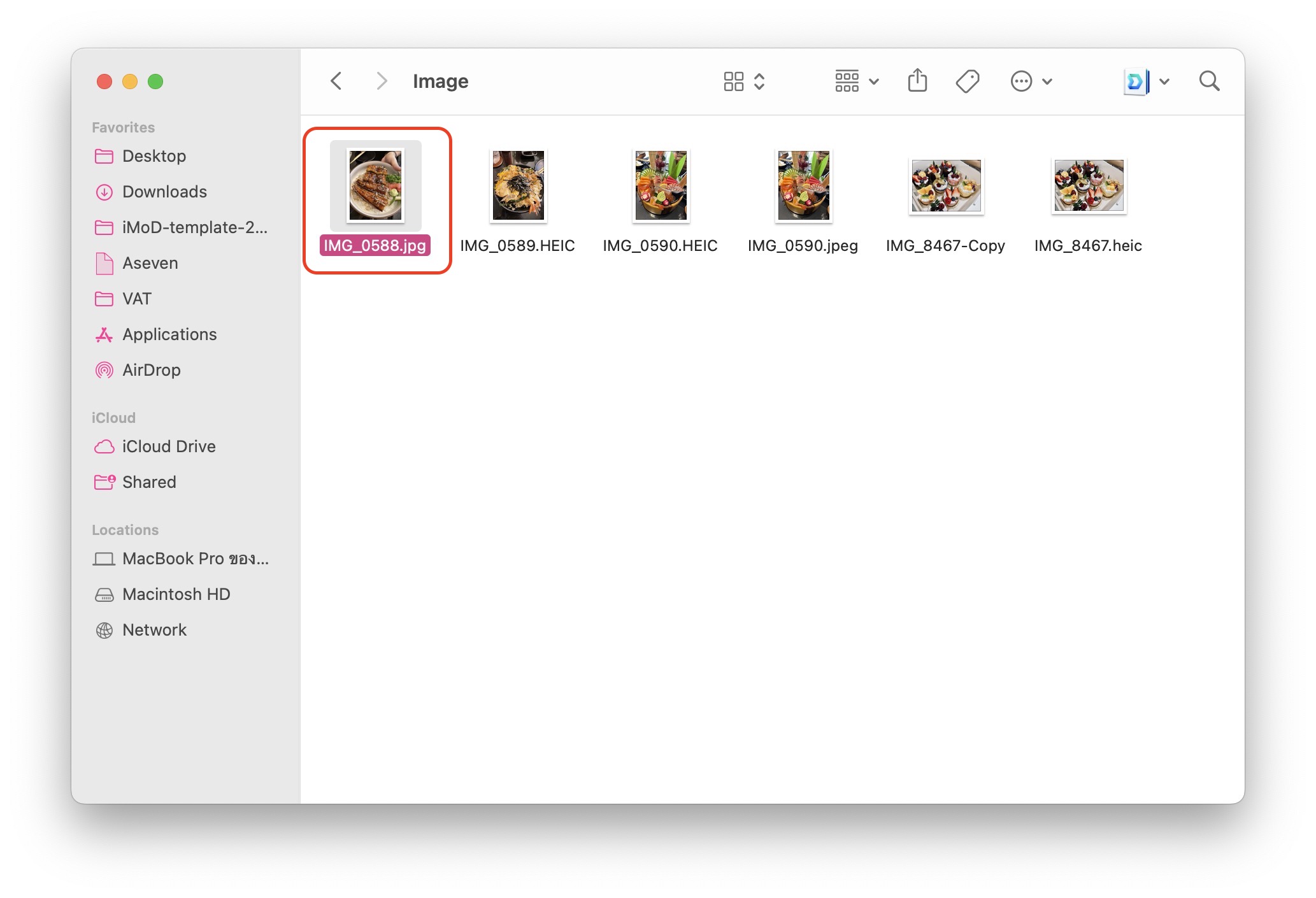This screenshot has height=898, width=1316.
Task: Click the Edit Tags icon
Action: pyautogui.click(x=967, y=81)
